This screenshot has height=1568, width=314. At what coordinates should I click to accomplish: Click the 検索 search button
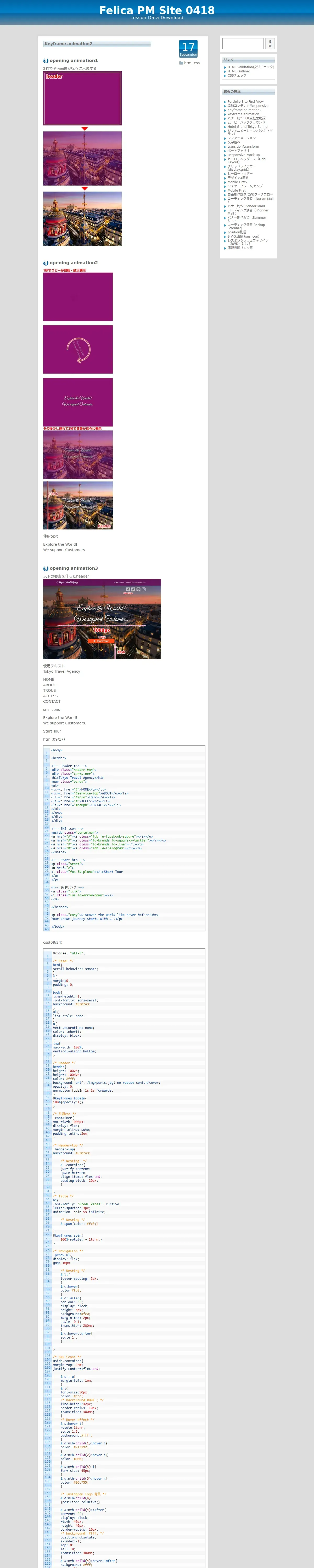(270, 44)
